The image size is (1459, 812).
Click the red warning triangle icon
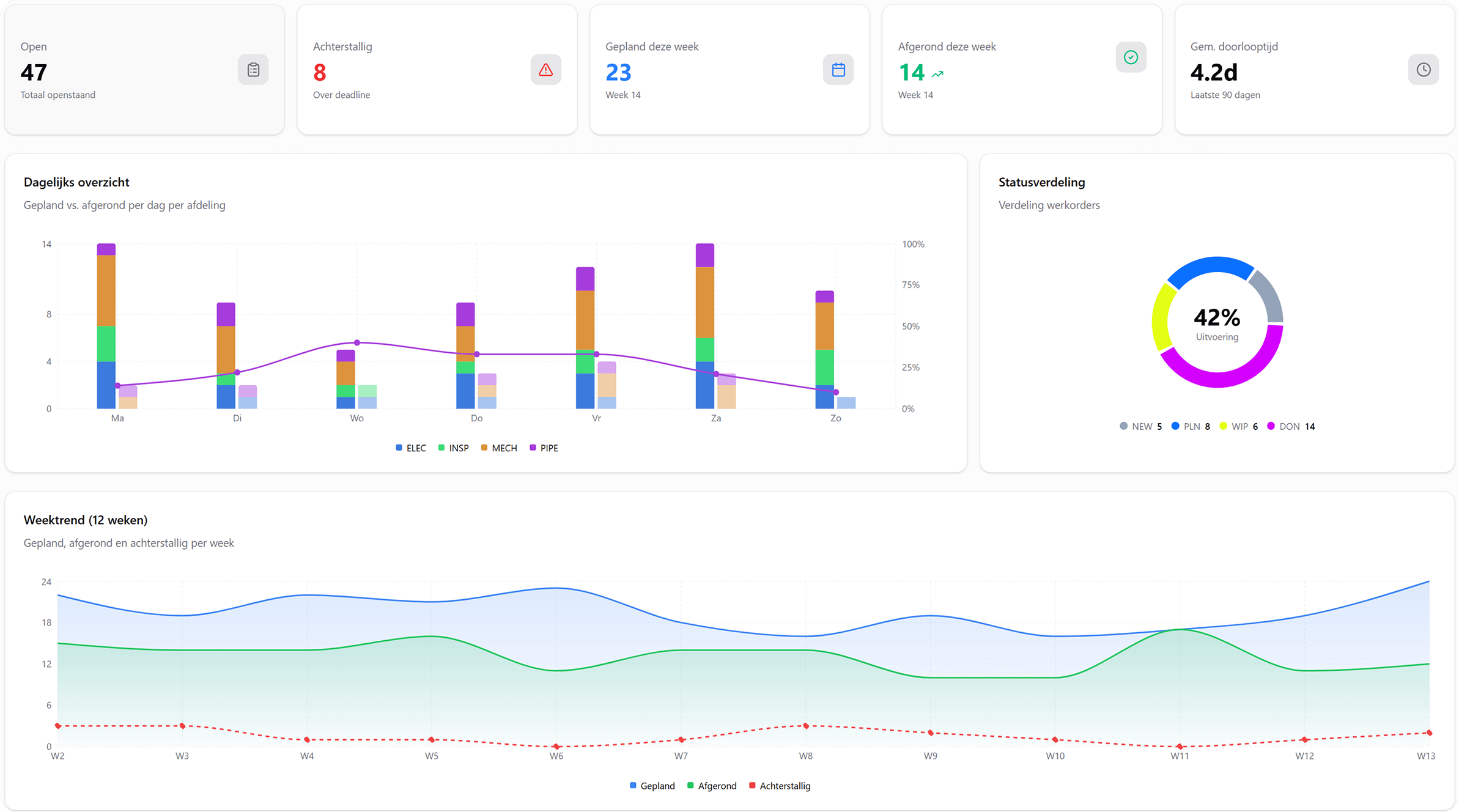click(545, 70)
